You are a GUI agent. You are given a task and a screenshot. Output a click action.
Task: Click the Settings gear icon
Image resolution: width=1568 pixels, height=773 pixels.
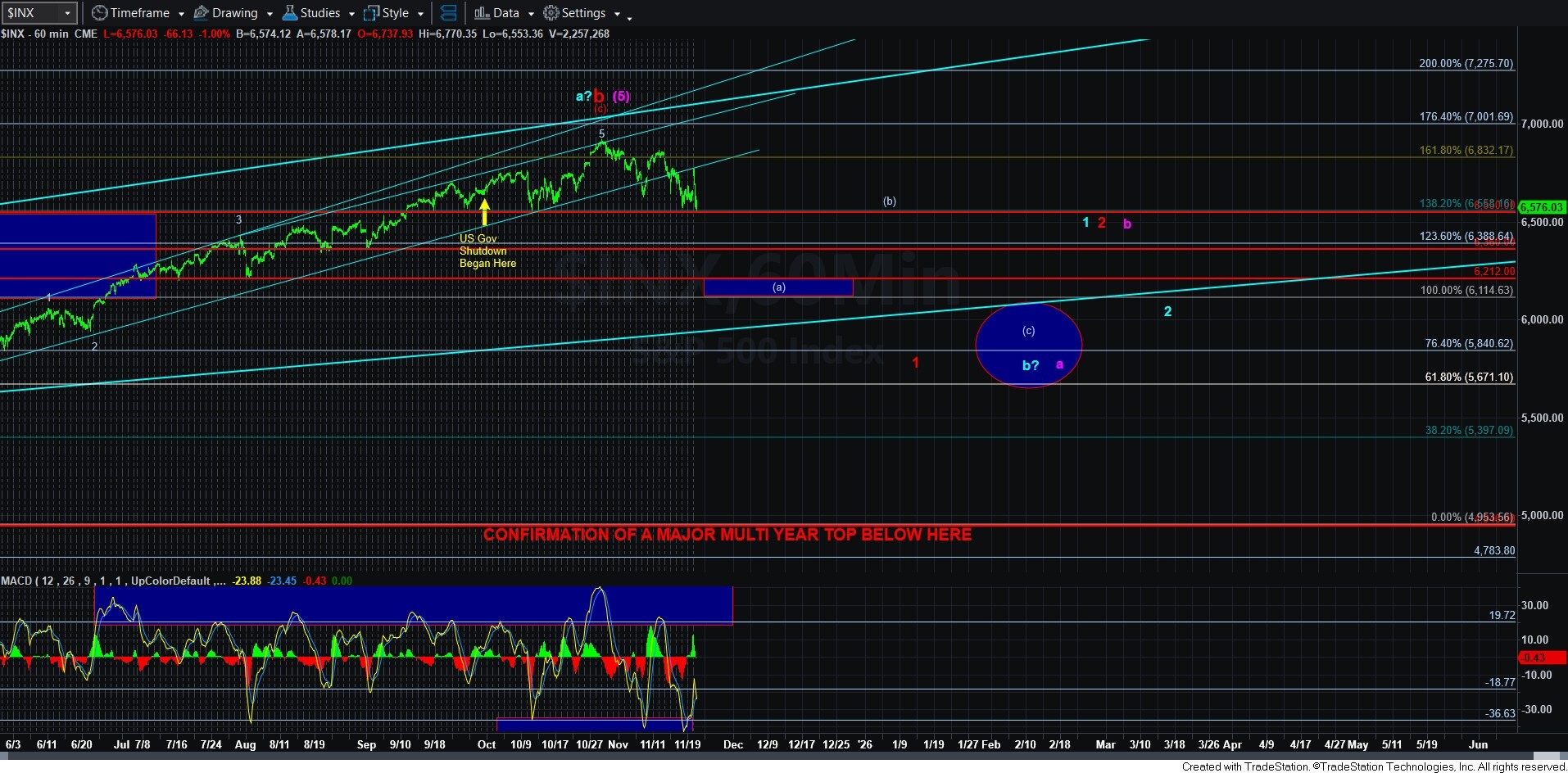pyautogui.click(x=551, y=13)
